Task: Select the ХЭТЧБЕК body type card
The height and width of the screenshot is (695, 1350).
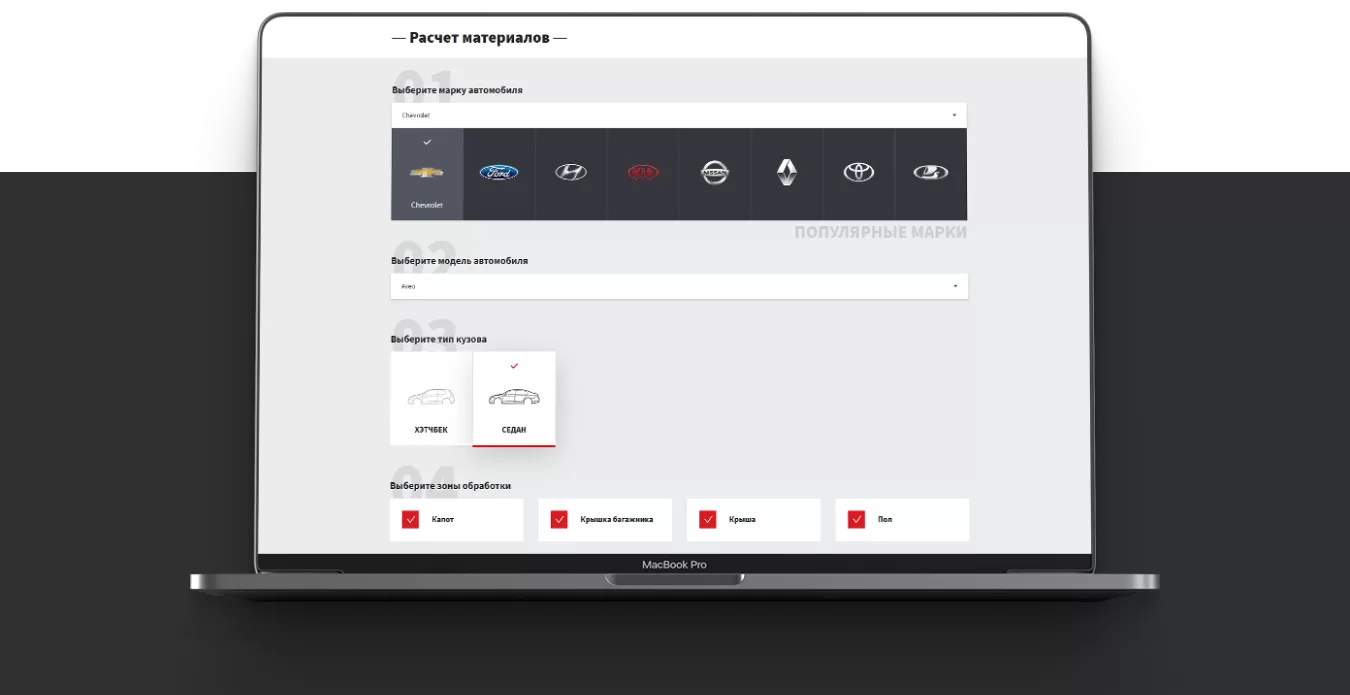Action: [431, 398]
